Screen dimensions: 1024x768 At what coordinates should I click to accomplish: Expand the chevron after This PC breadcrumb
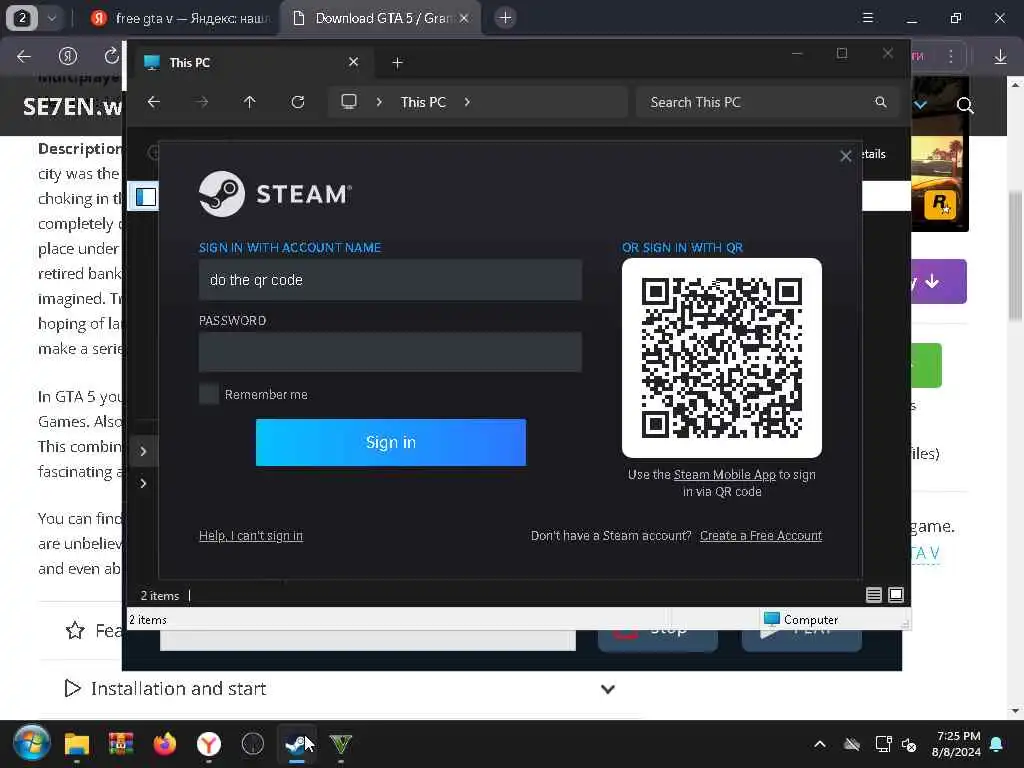[467, 102]
